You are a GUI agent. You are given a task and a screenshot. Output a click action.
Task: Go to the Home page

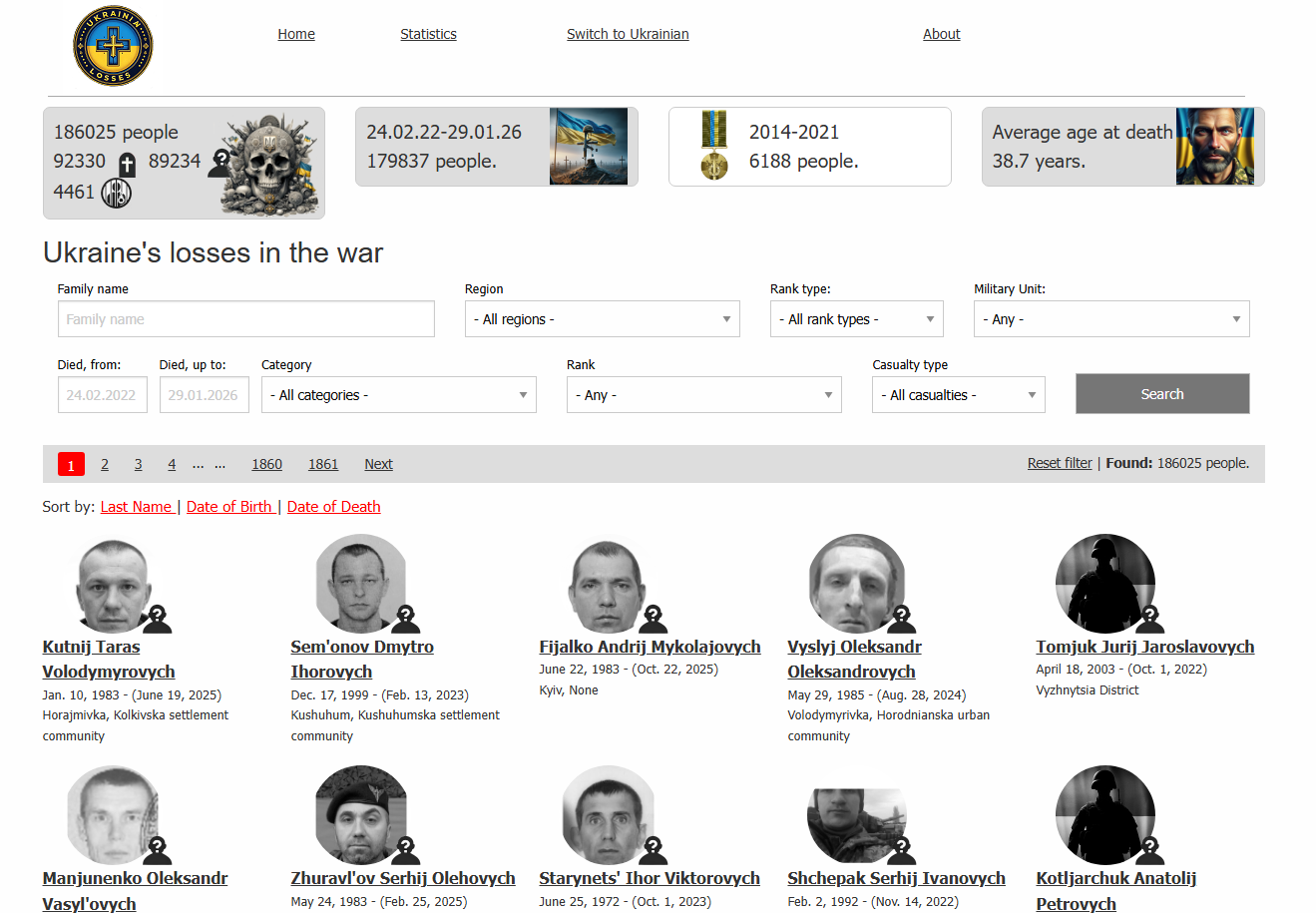pyautogui.click(x=296, y=34)
